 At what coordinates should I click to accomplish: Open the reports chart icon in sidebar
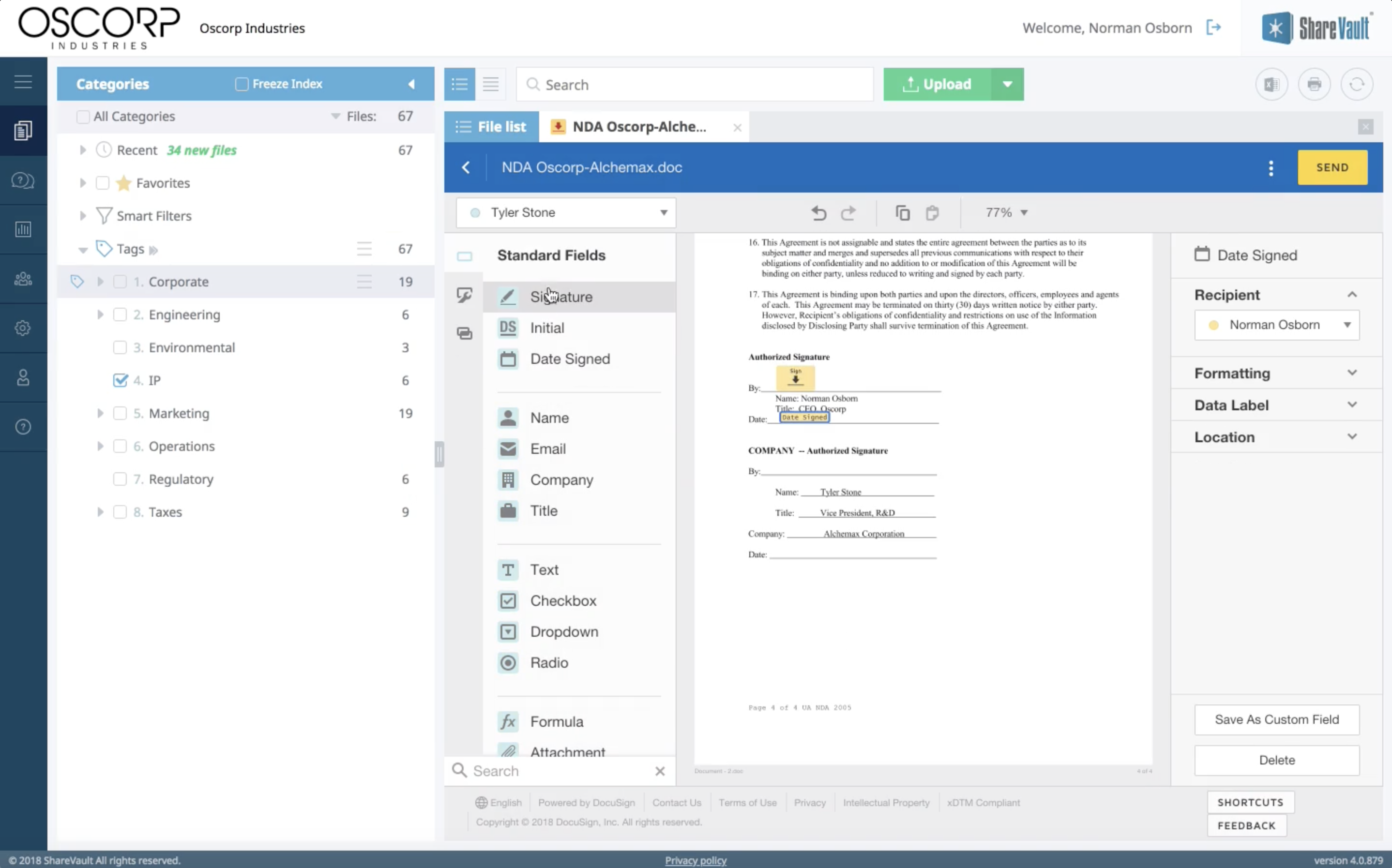pos(23,230)
